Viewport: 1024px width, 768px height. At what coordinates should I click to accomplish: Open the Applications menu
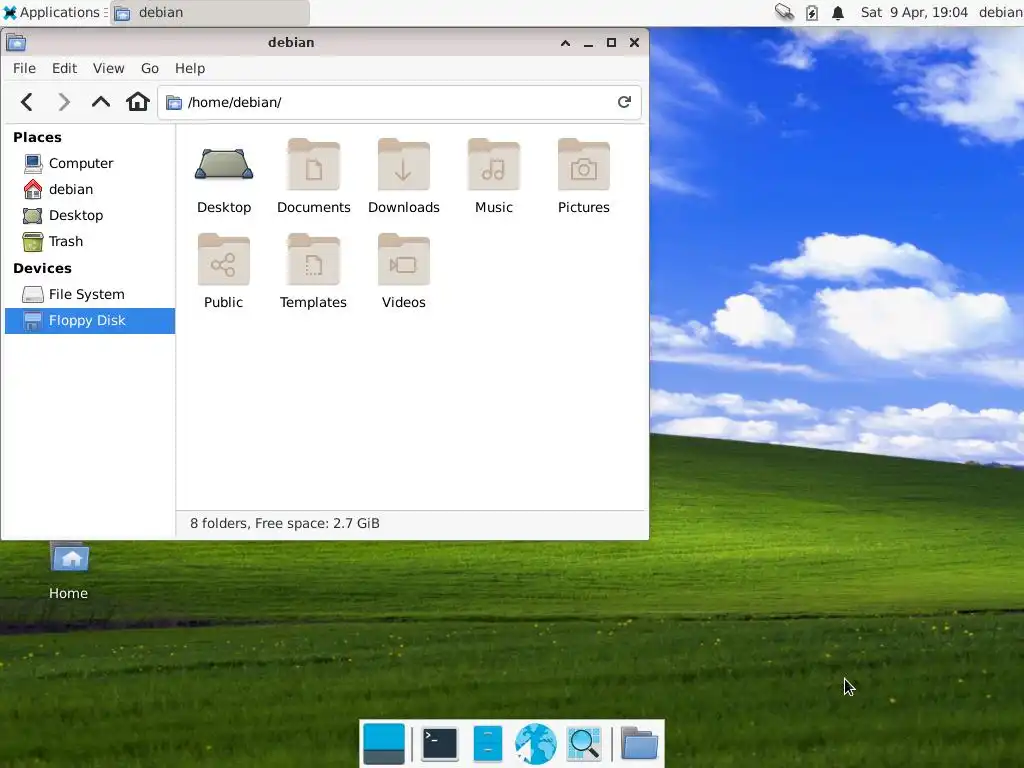(x=52, y=12)
